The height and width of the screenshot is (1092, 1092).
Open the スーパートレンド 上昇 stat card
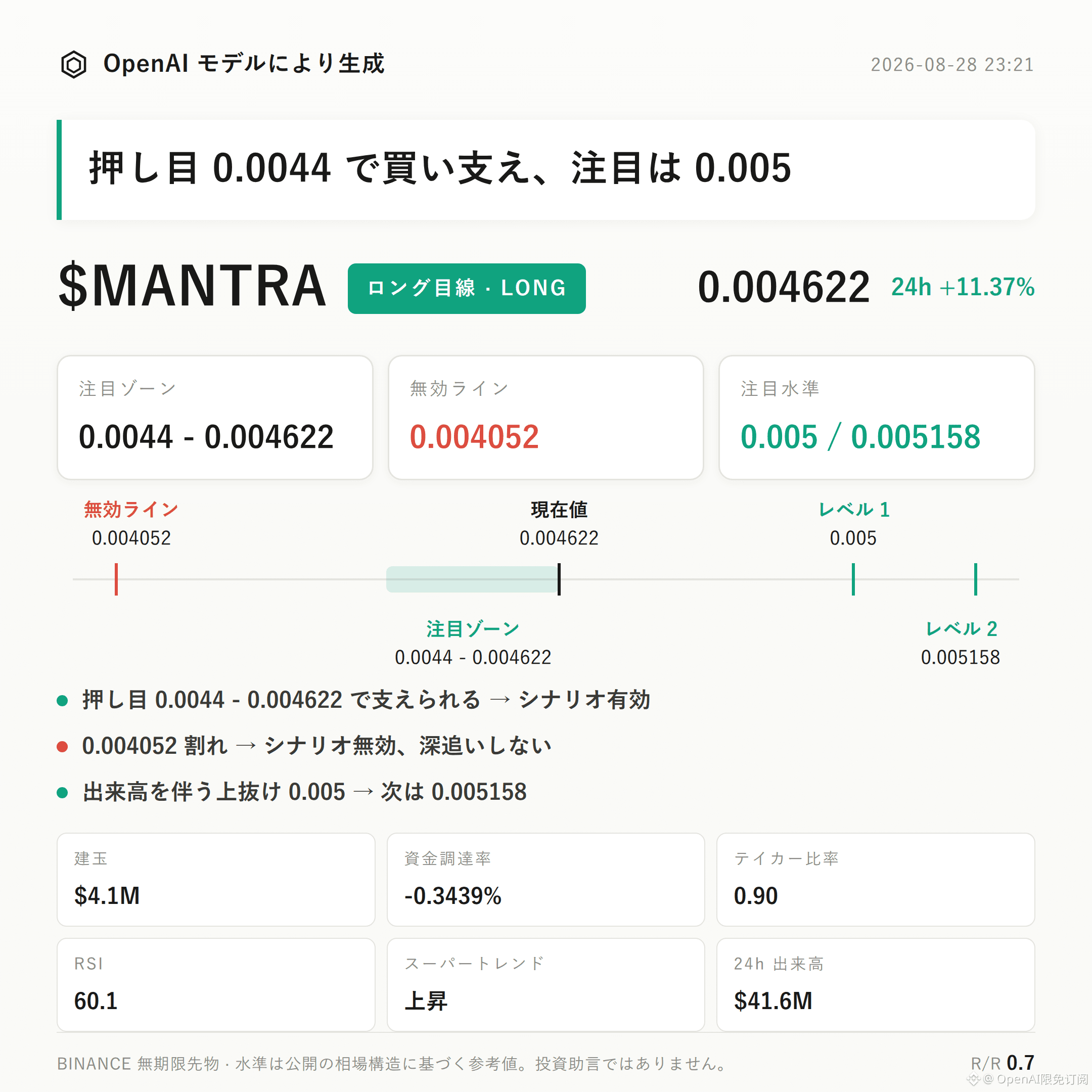(545, 985)
